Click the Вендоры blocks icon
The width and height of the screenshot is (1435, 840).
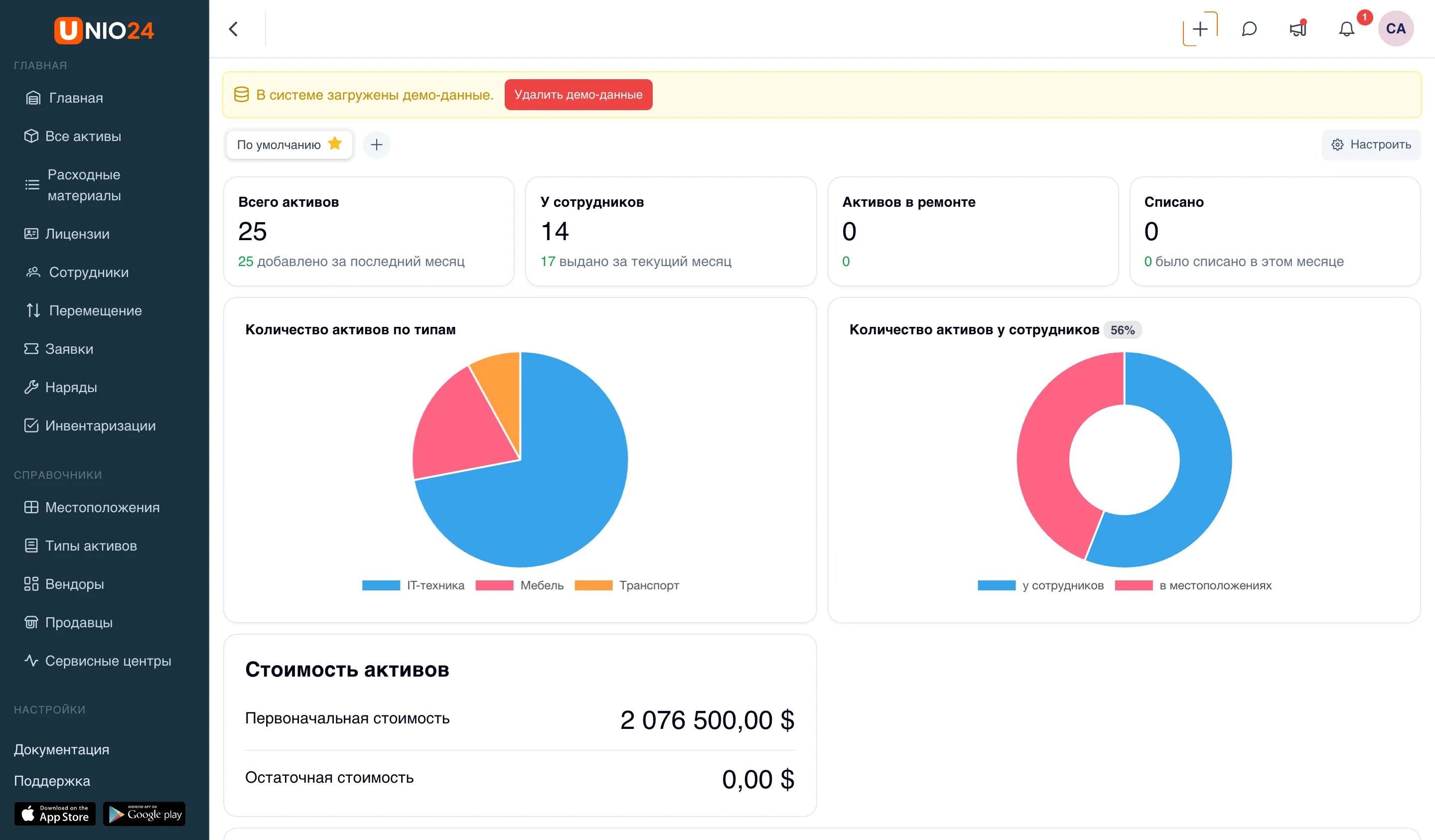(31, 584)
